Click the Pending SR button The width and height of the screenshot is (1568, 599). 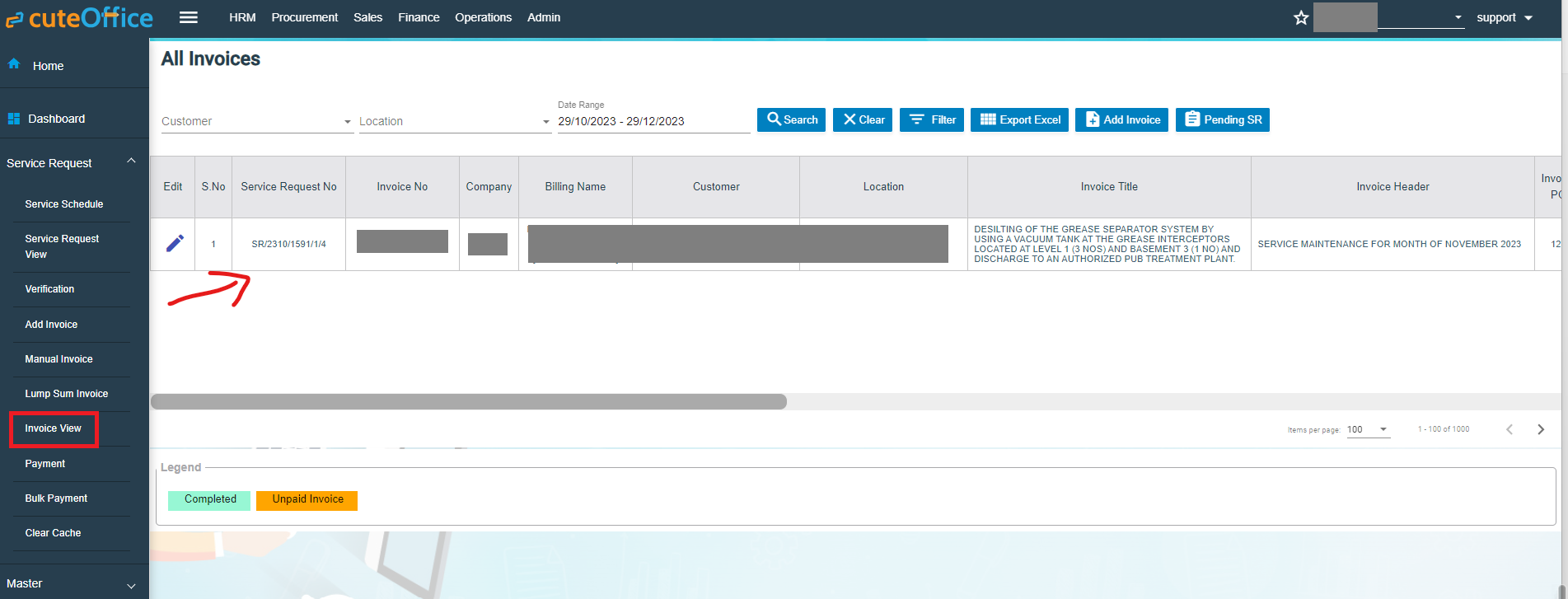[x=1222, y=119]
